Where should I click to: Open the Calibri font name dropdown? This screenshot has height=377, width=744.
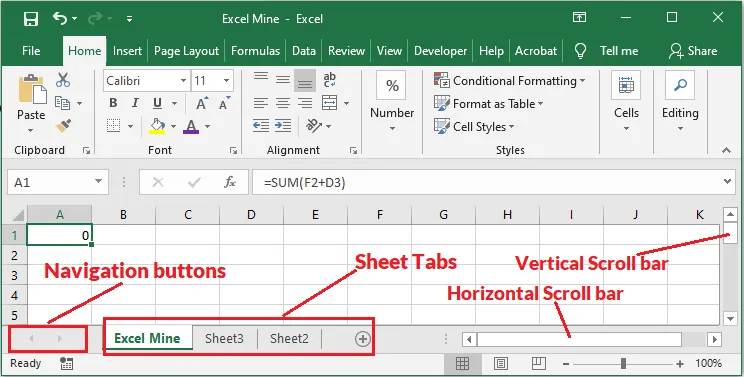coord(183,81)
